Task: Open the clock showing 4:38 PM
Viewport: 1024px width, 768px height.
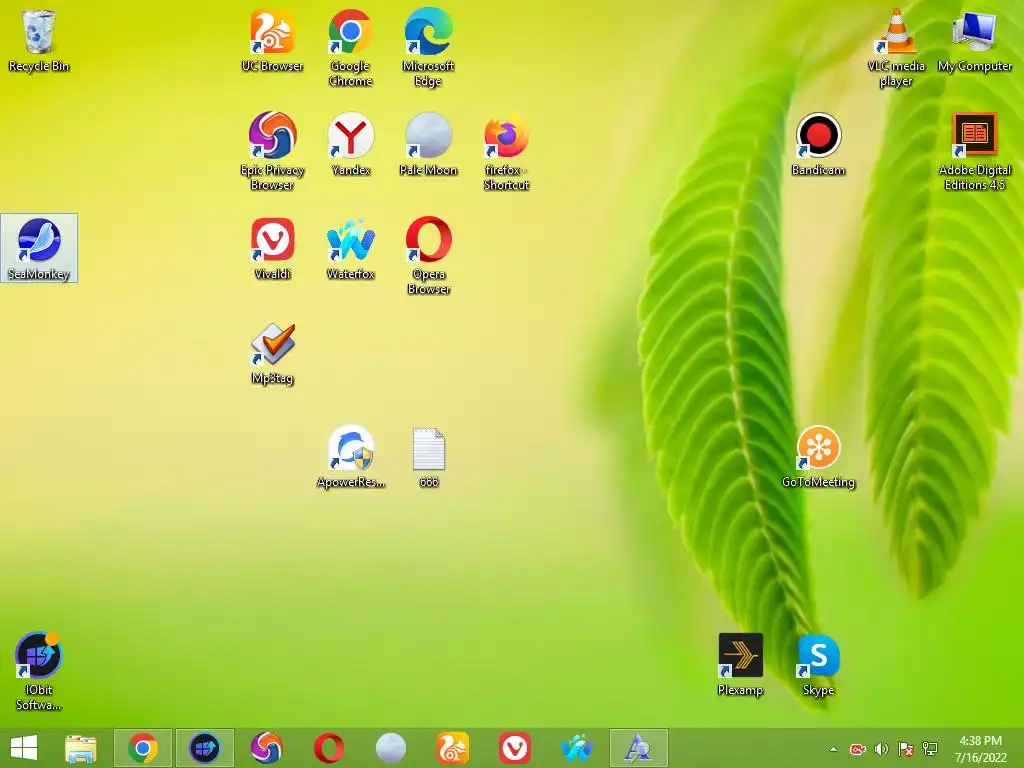Action: click(980, 748)
